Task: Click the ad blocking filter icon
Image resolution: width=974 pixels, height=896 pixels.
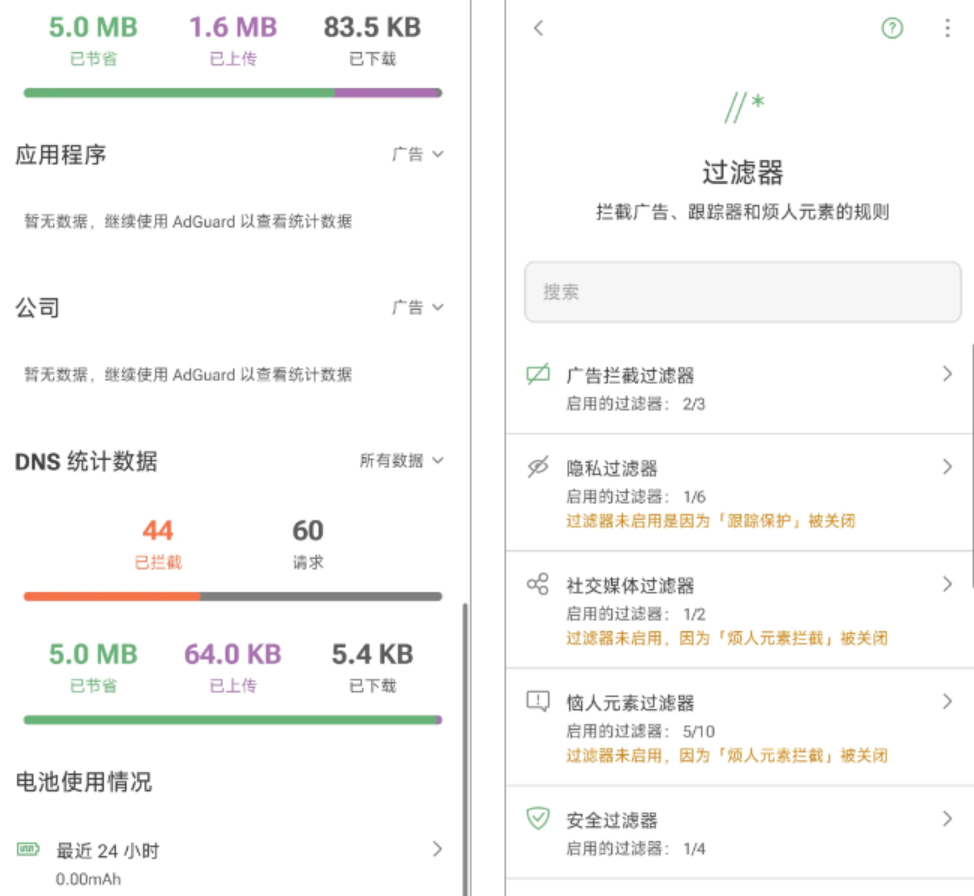Action: coord(538,374)
